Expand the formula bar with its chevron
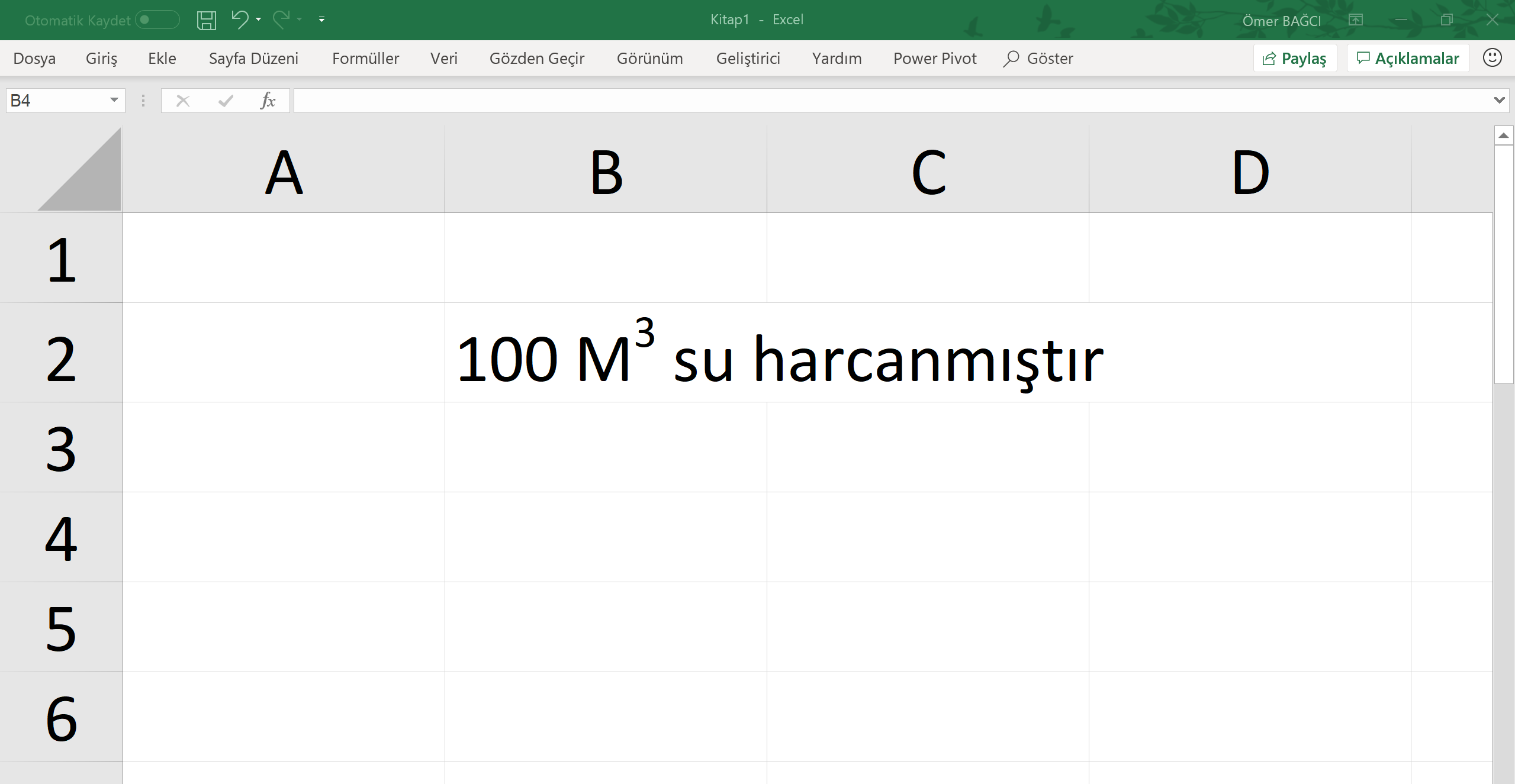The height and width of the screenshot is (784, 1515). (1500, 100)
